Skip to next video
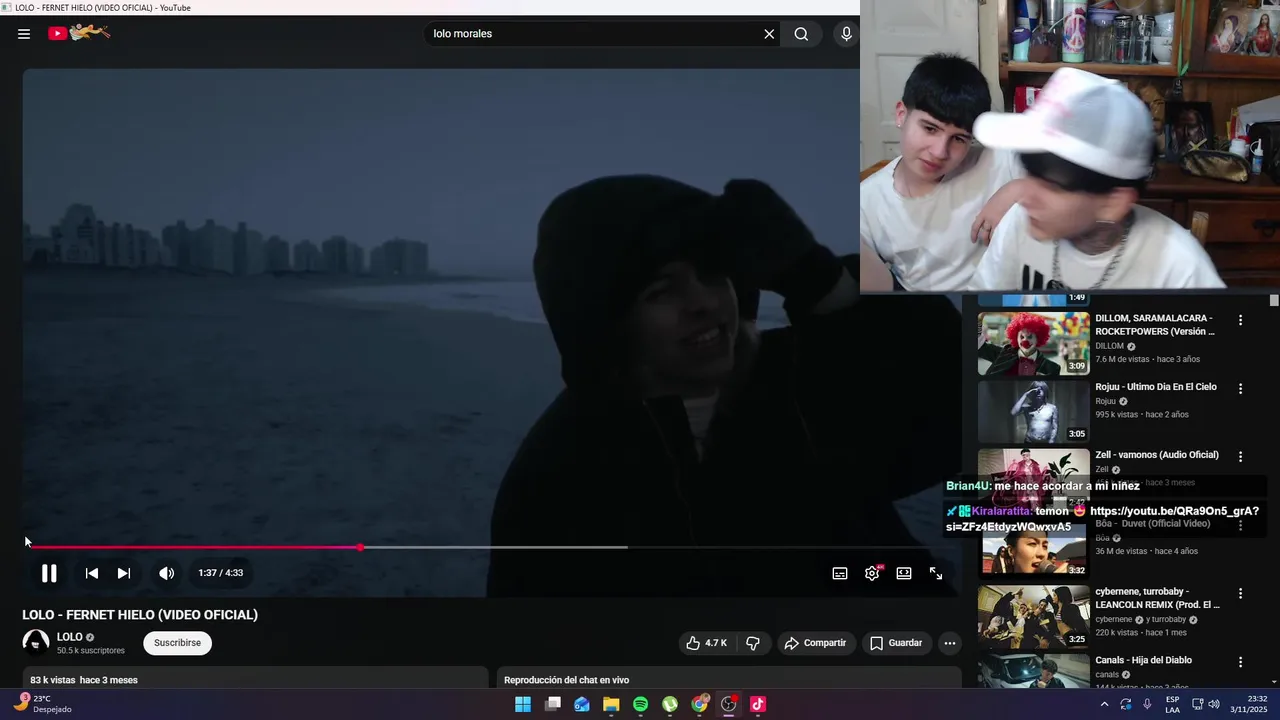Screen dimensions: 1280x720 pos(124,573)
